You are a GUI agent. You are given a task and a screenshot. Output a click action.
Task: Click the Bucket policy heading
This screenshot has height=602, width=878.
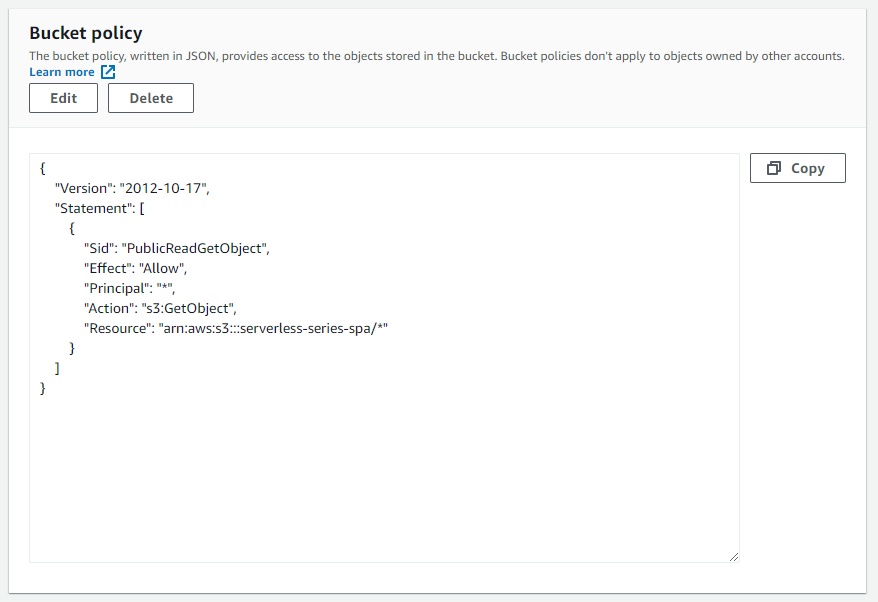(86, 34)
